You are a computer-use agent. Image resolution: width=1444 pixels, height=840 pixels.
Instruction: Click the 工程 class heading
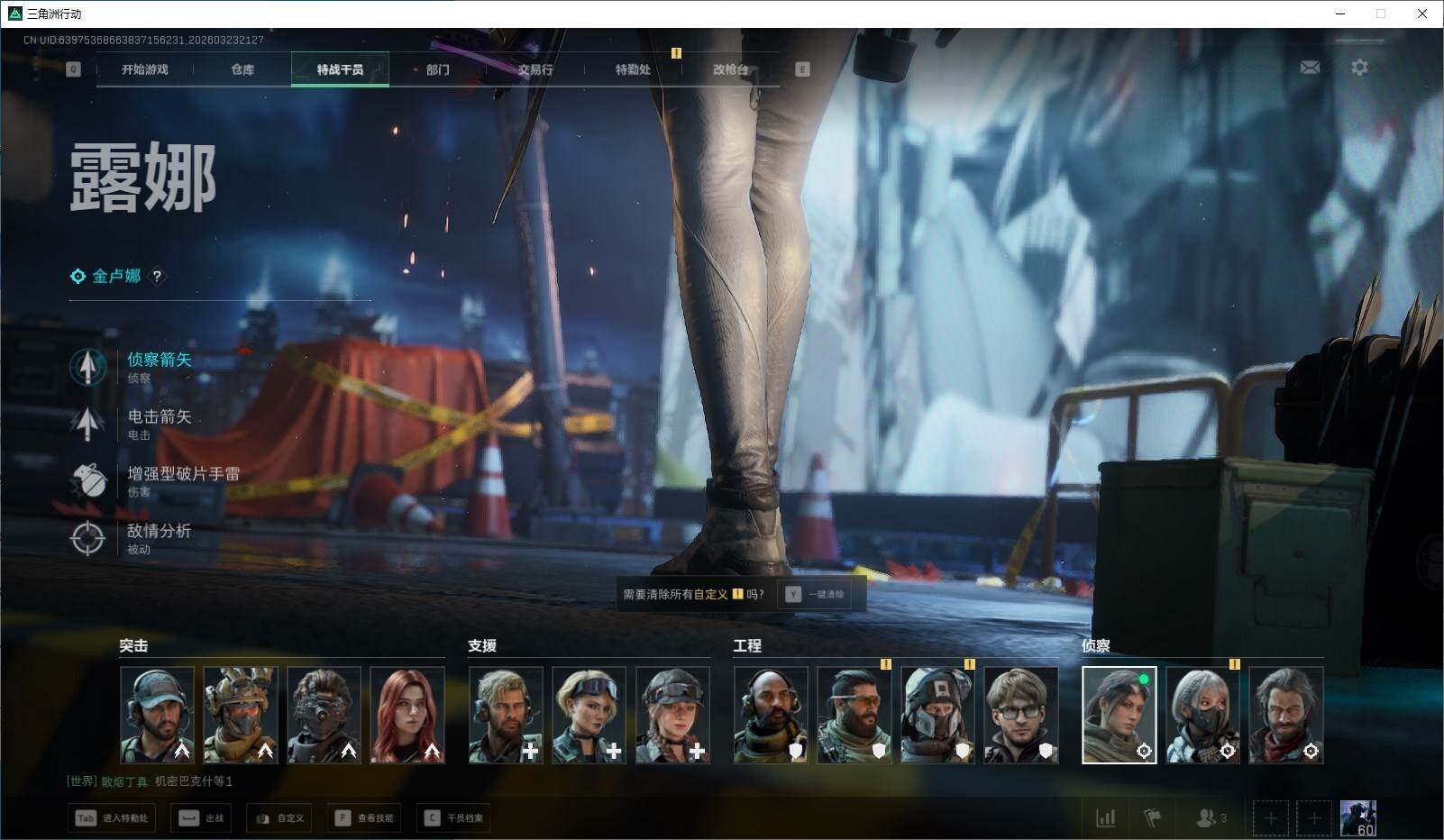click(747, 645)
